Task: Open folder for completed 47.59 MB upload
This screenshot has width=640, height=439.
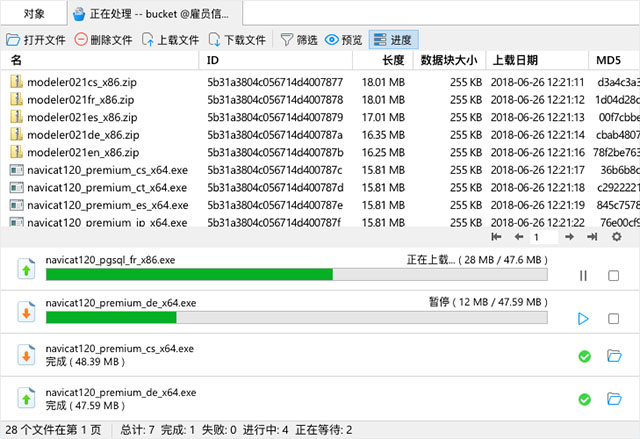Action: 614,399
